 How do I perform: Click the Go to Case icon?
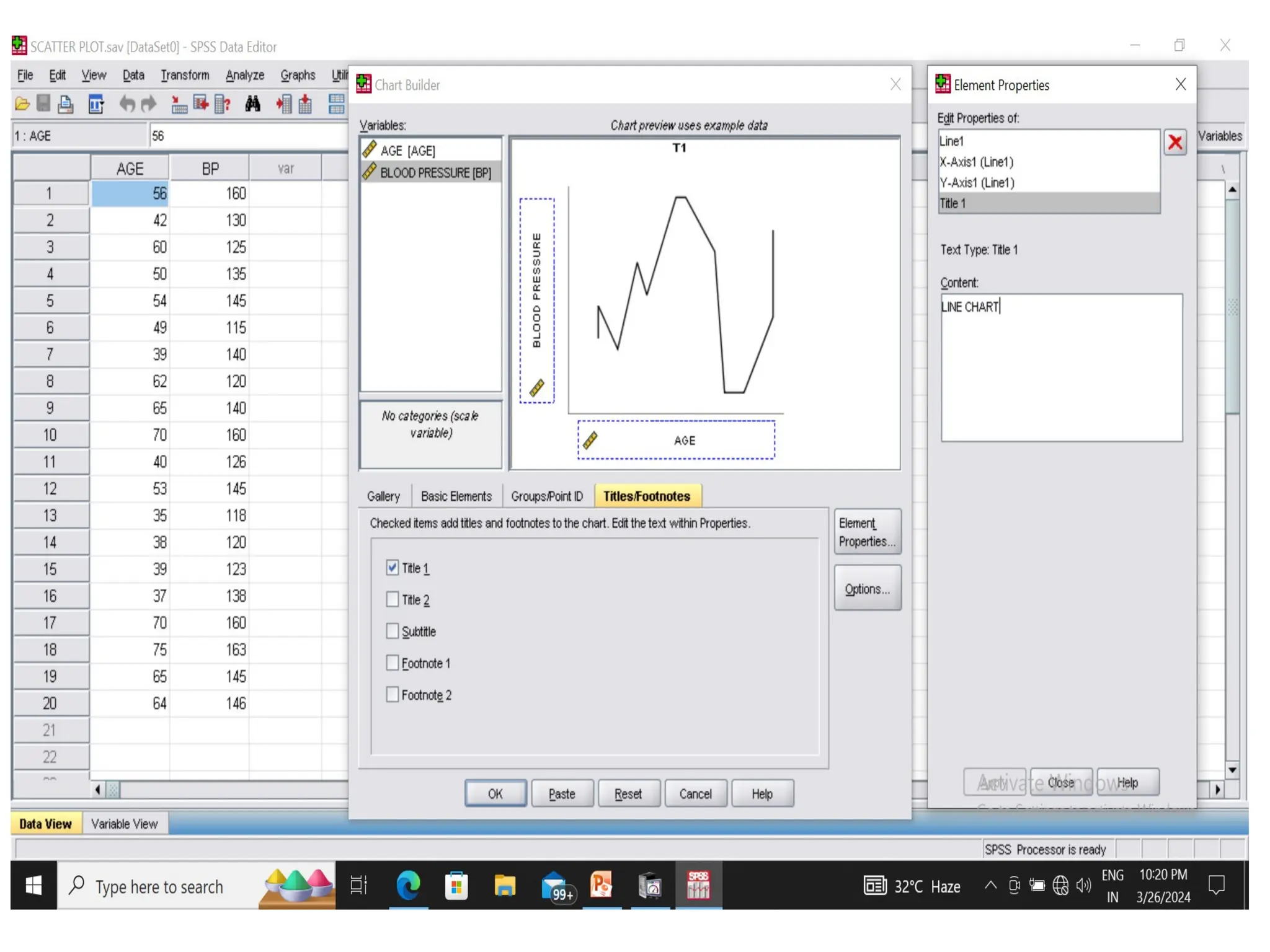point(179,104)
